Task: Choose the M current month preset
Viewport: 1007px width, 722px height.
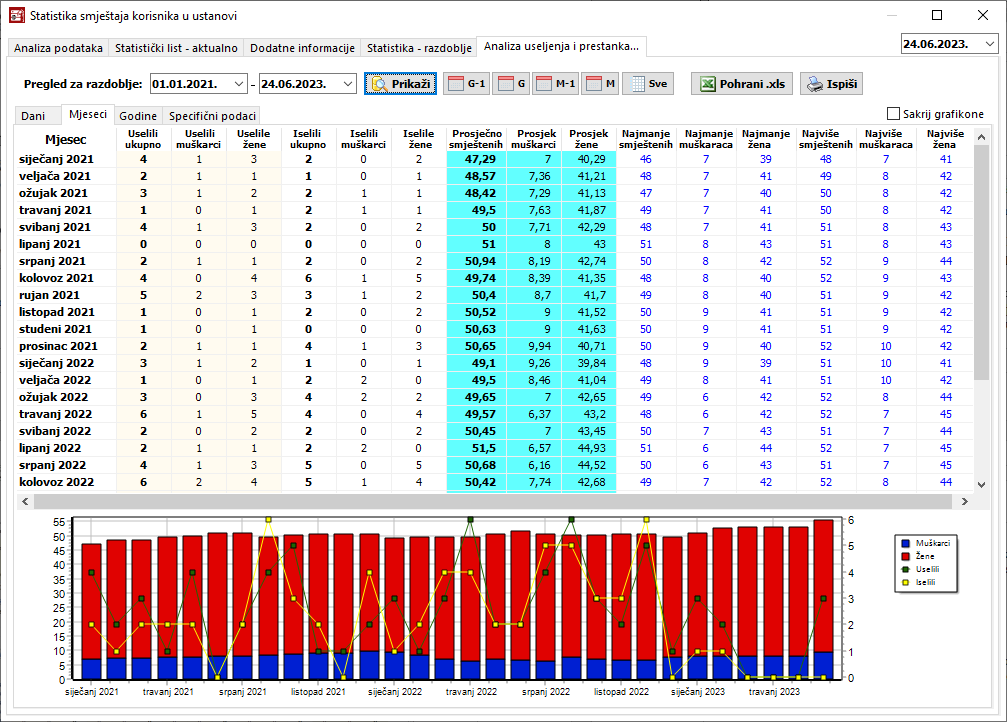Action: tap(600, 84)
